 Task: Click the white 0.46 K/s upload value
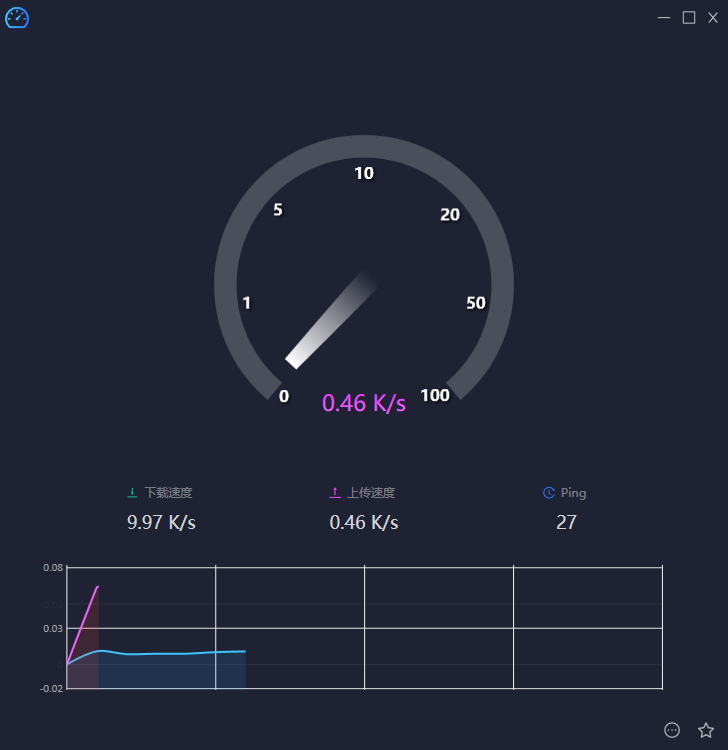coord(364,522)
